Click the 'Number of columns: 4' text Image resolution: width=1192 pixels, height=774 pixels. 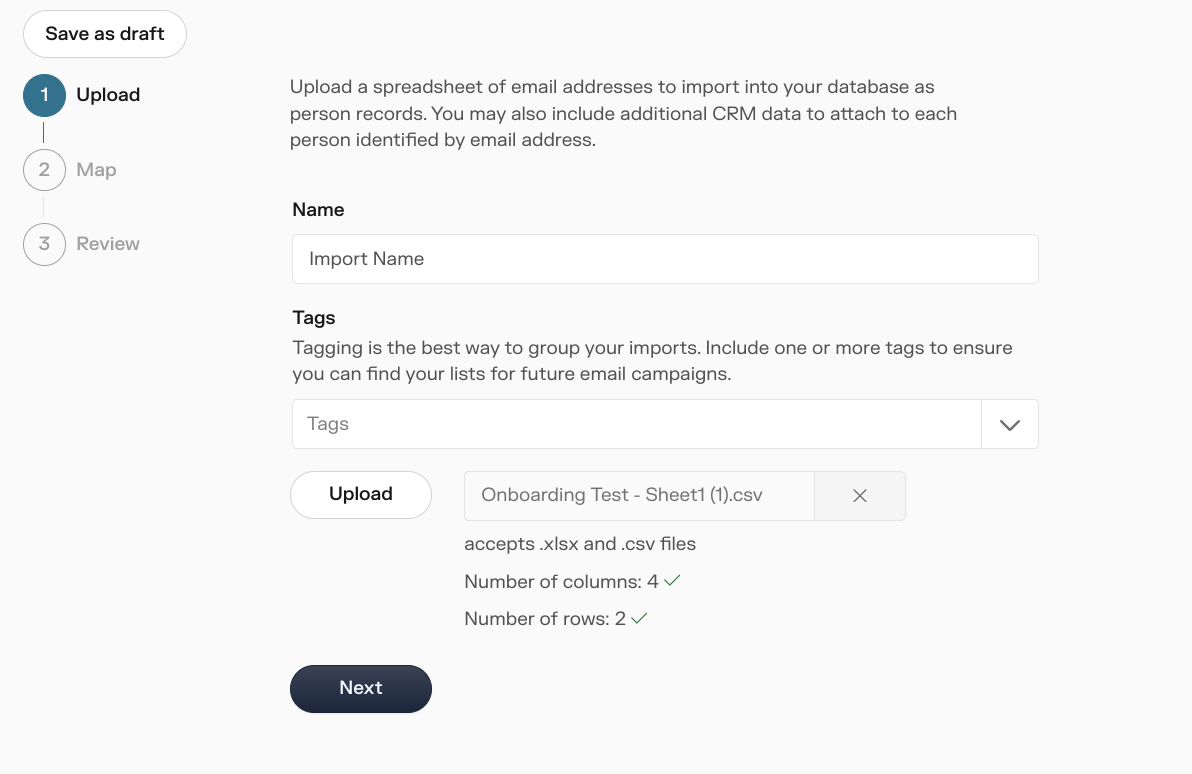click(562, 582)
